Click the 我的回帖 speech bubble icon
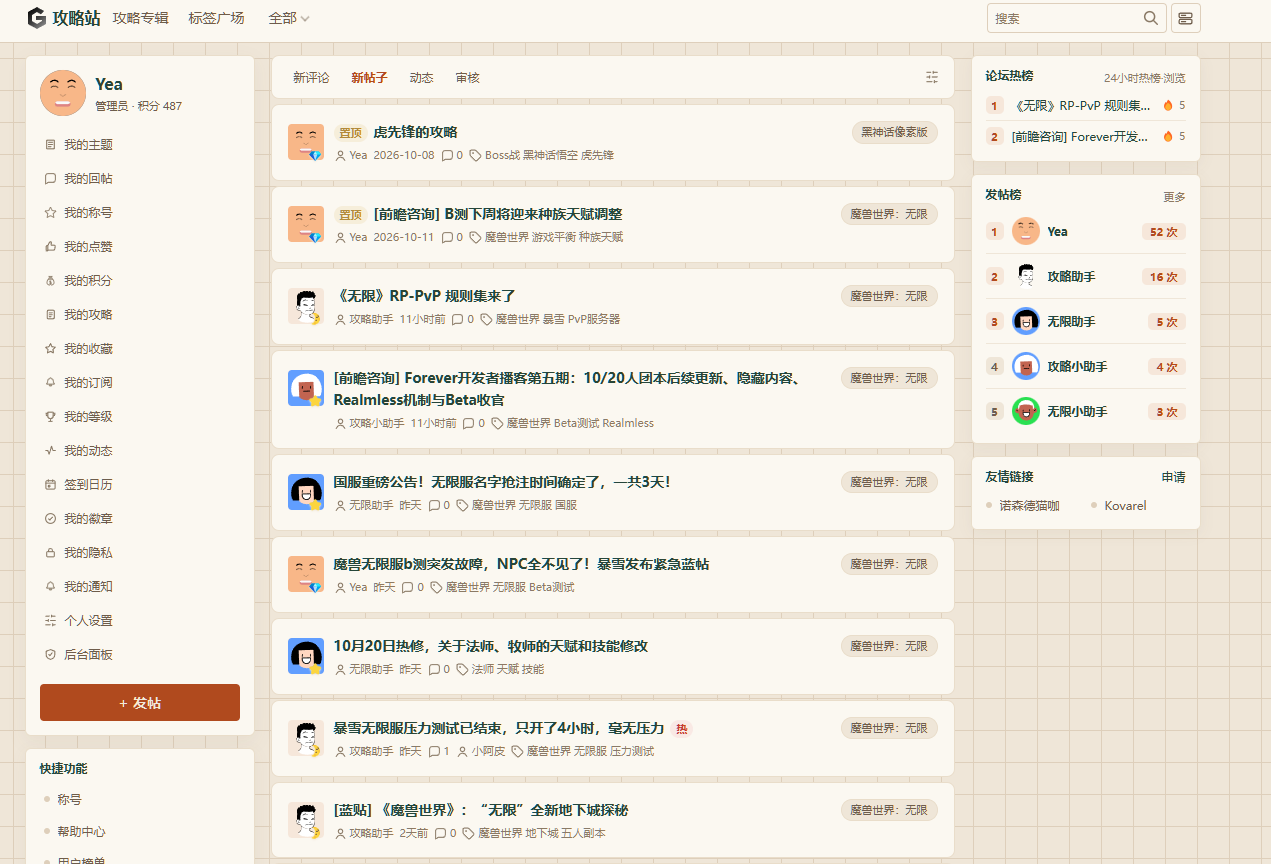 50,179
